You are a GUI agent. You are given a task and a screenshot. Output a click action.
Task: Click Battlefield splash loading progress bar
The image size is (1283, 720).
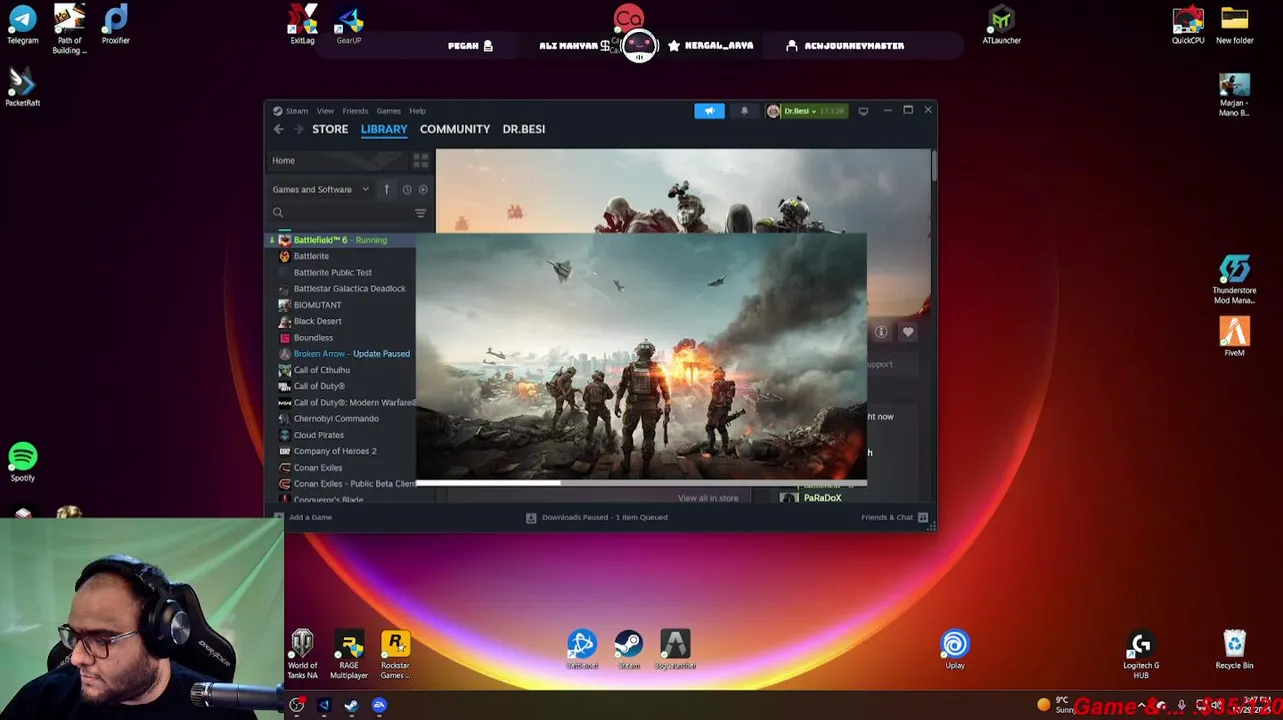[641, 483]
